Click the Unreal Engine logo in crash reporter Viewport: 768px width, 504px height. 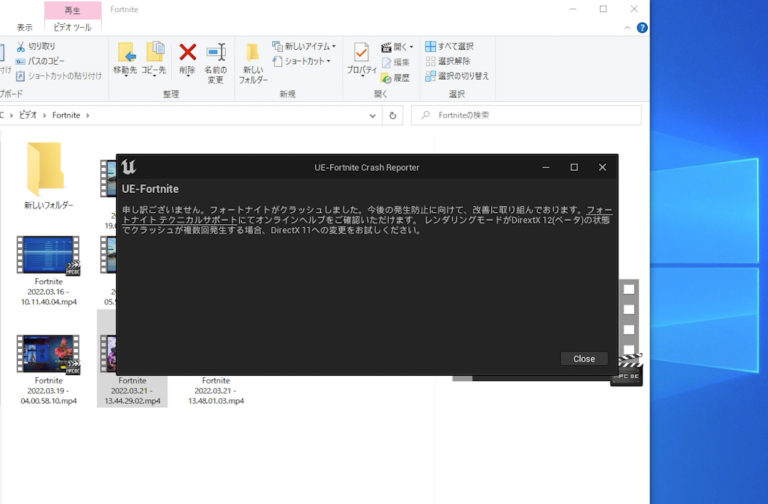tap(129, 167)
